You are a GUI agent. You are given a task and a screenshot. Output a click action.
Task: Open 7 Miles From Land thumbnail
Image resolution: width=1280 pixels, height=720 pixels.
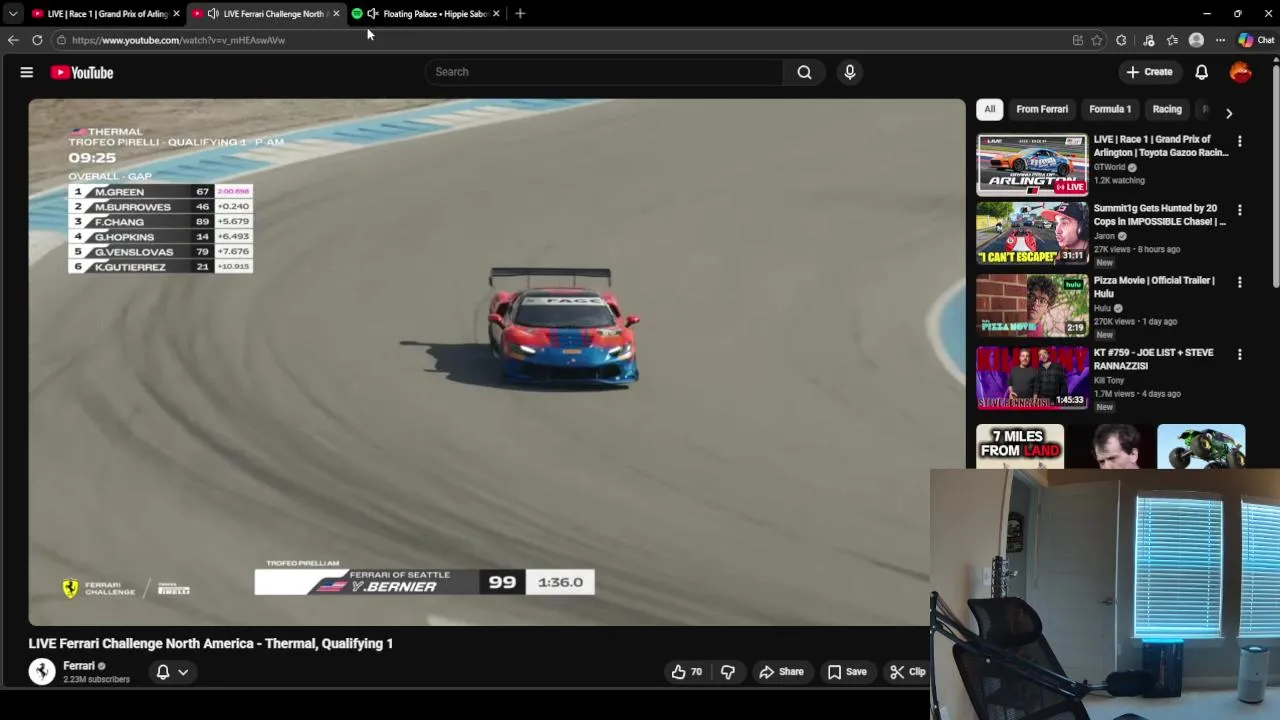(1020, 446)
